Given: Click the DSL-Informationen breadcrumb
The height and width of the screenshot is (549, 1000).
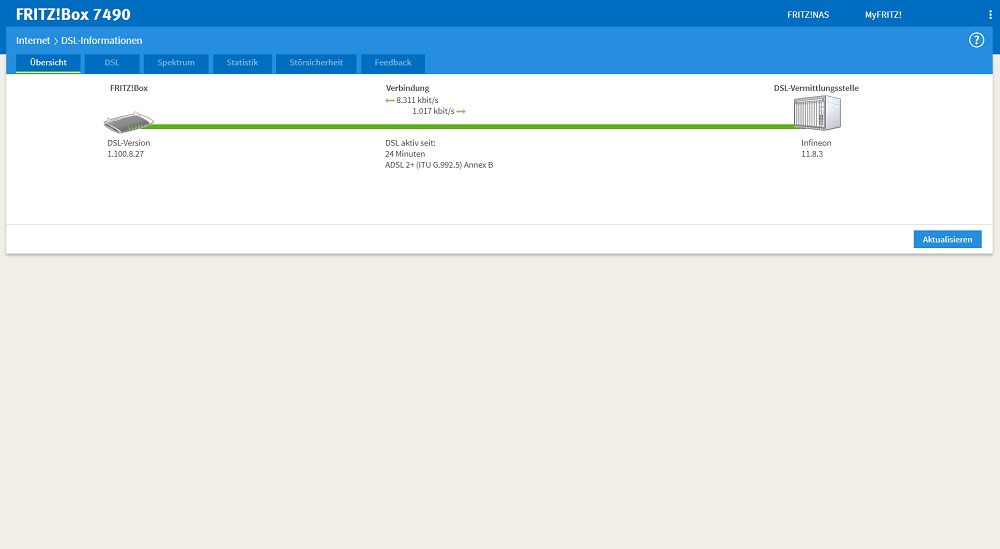Looking at the screenshot, I should click(x=101, y=40).
